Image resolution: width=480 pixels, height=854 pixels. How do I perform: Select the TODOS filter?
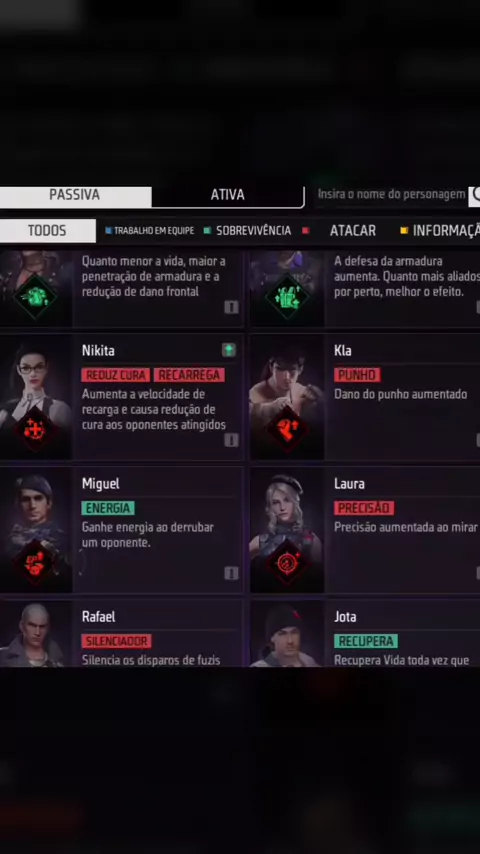point(47,230)
